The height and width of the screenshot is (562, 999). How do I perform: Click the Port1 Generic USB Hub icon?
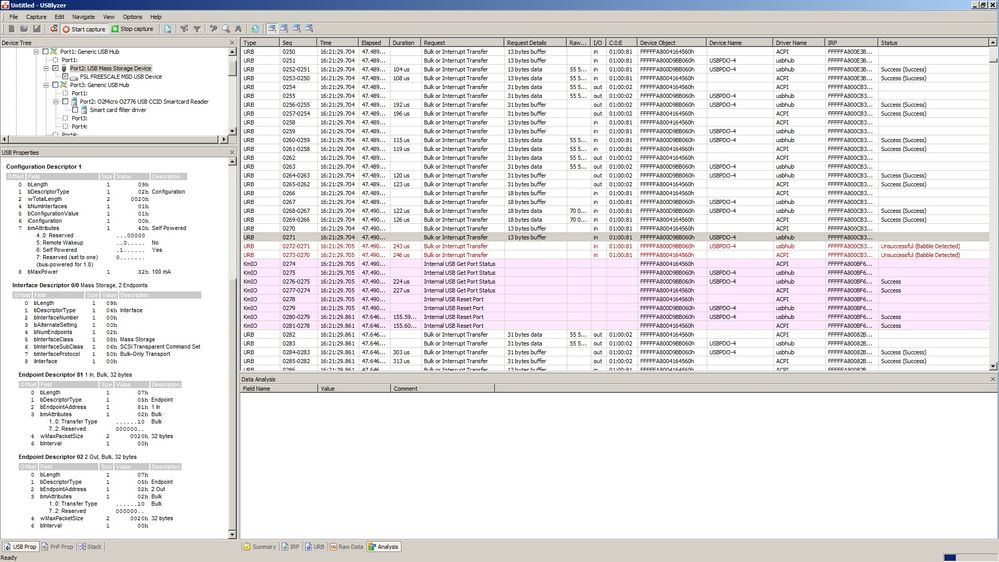tap(54, 52)
